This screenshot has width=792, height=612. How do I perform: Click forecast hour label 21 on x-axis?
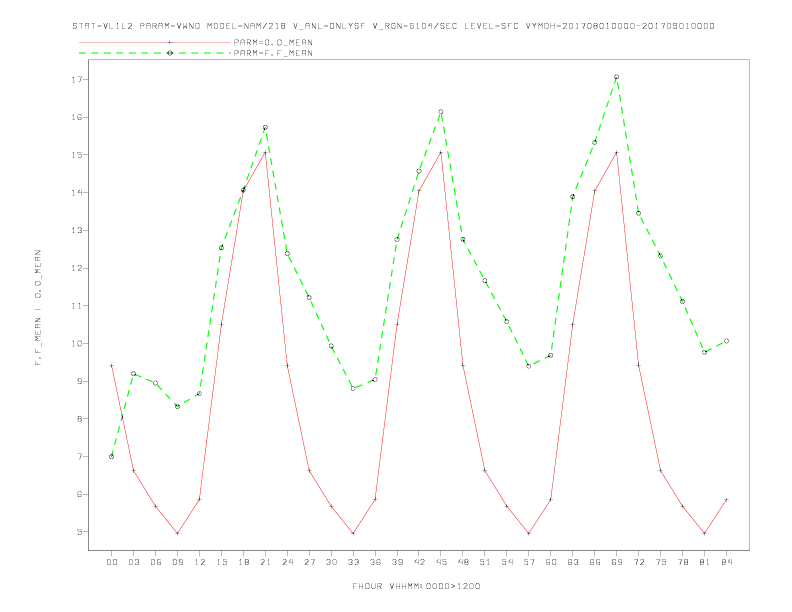coord(265,562)
